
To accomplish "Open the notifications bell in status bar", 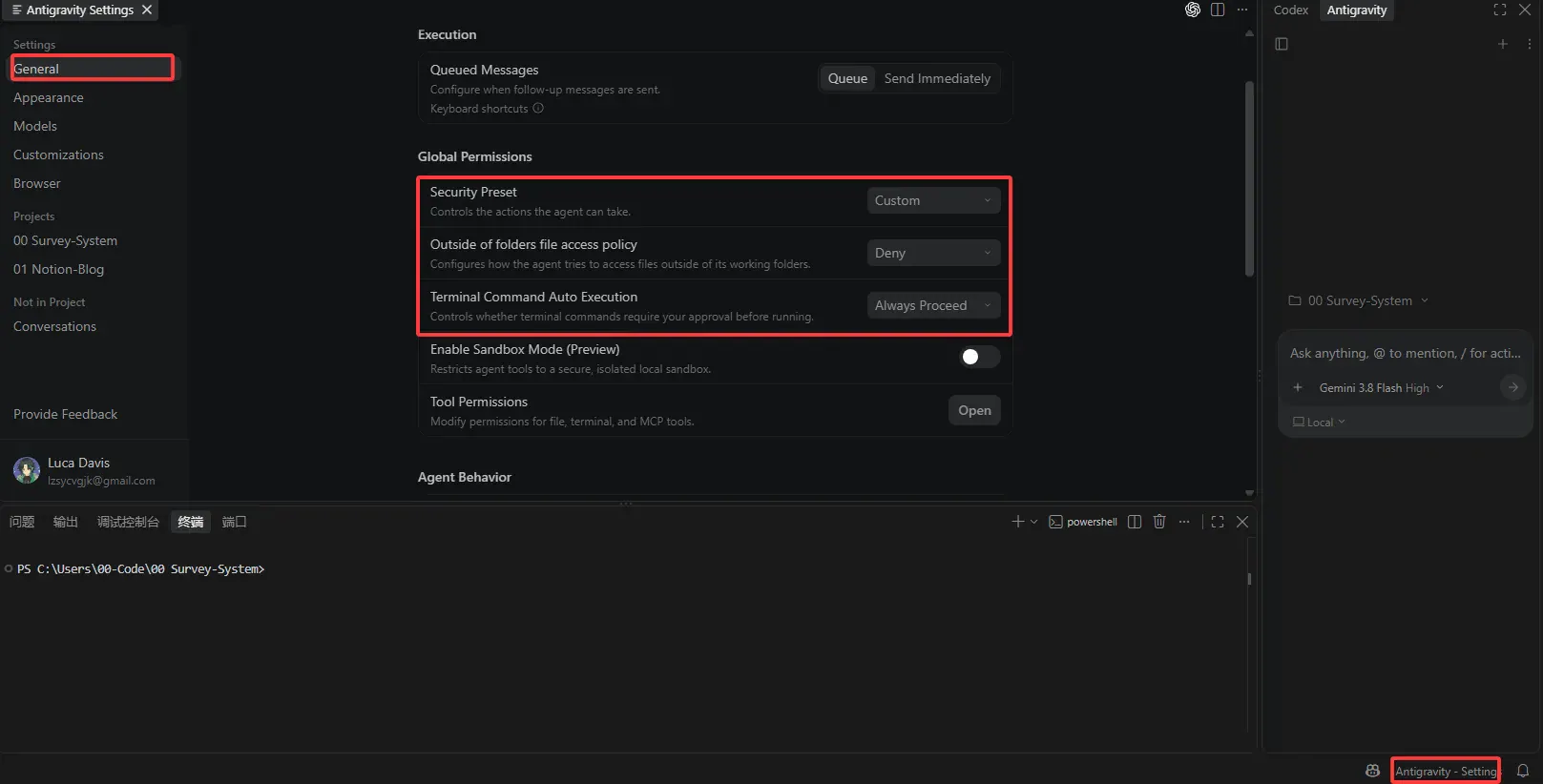I will pos(1523,771).
